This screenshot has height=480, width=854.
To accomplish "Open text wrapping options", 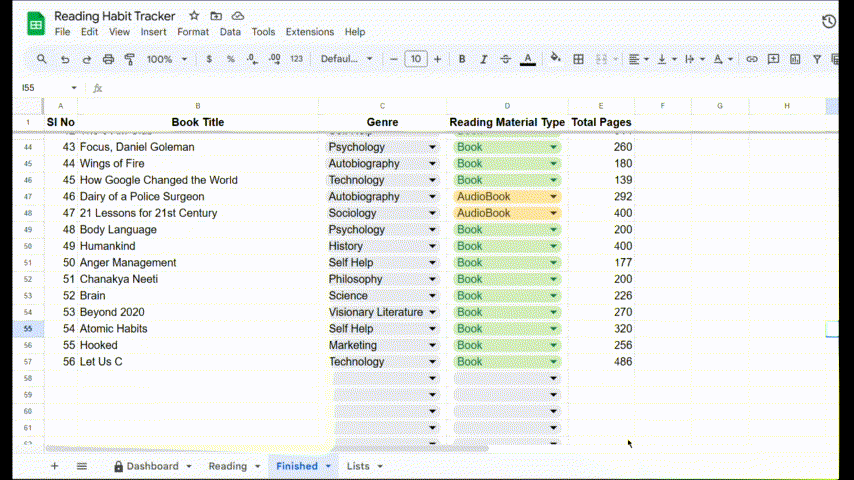I will coord(694,59).
